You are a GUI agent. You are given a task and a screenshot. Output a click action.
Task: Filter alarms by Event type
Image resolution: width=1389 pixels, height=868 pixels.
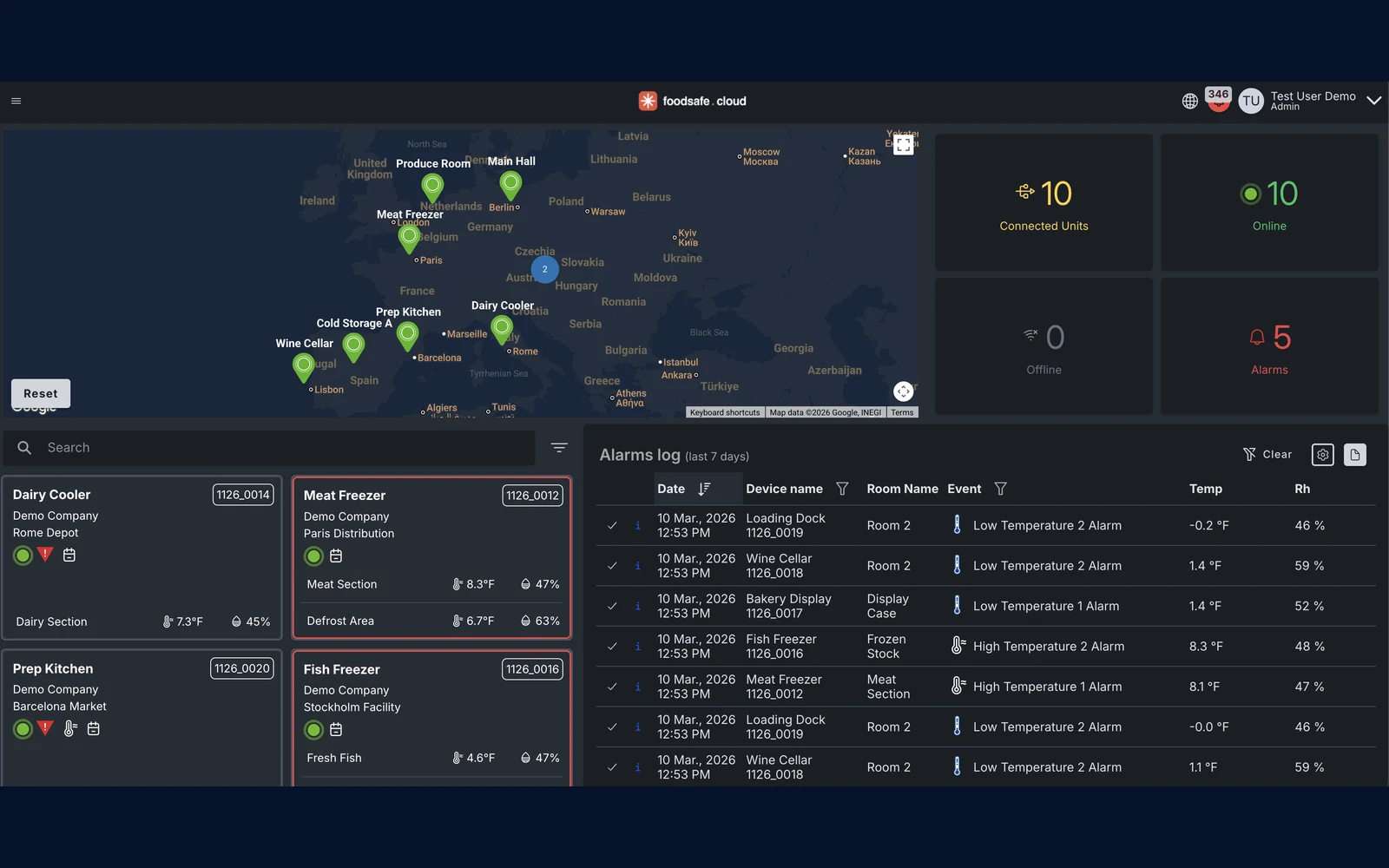click(1000, 489)
